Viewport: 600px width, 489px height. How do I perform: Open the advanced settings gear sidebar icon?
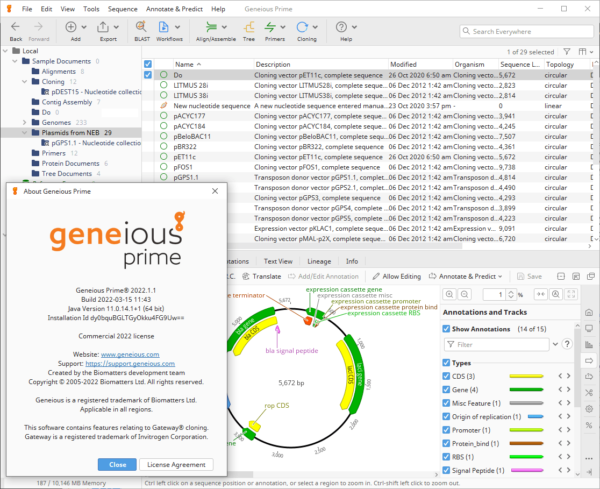(589, 409)
